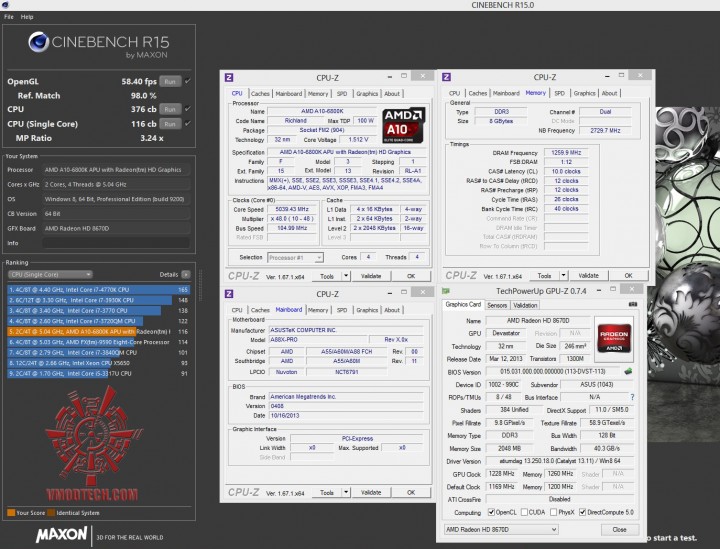Select the i7-3930K ranking row
This screenshot has height=549, width=720.
point(99,300)
